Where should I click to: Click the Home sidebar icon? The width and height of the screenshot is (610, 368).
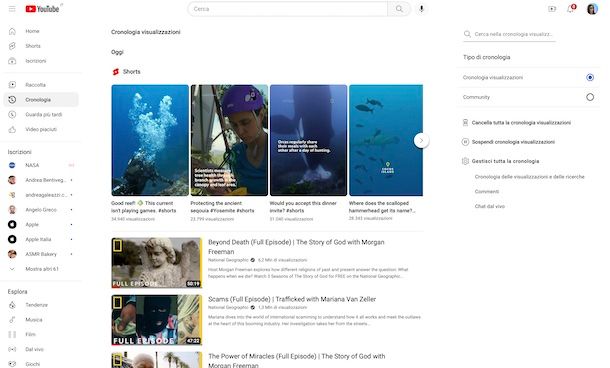(x=12, y=31)
